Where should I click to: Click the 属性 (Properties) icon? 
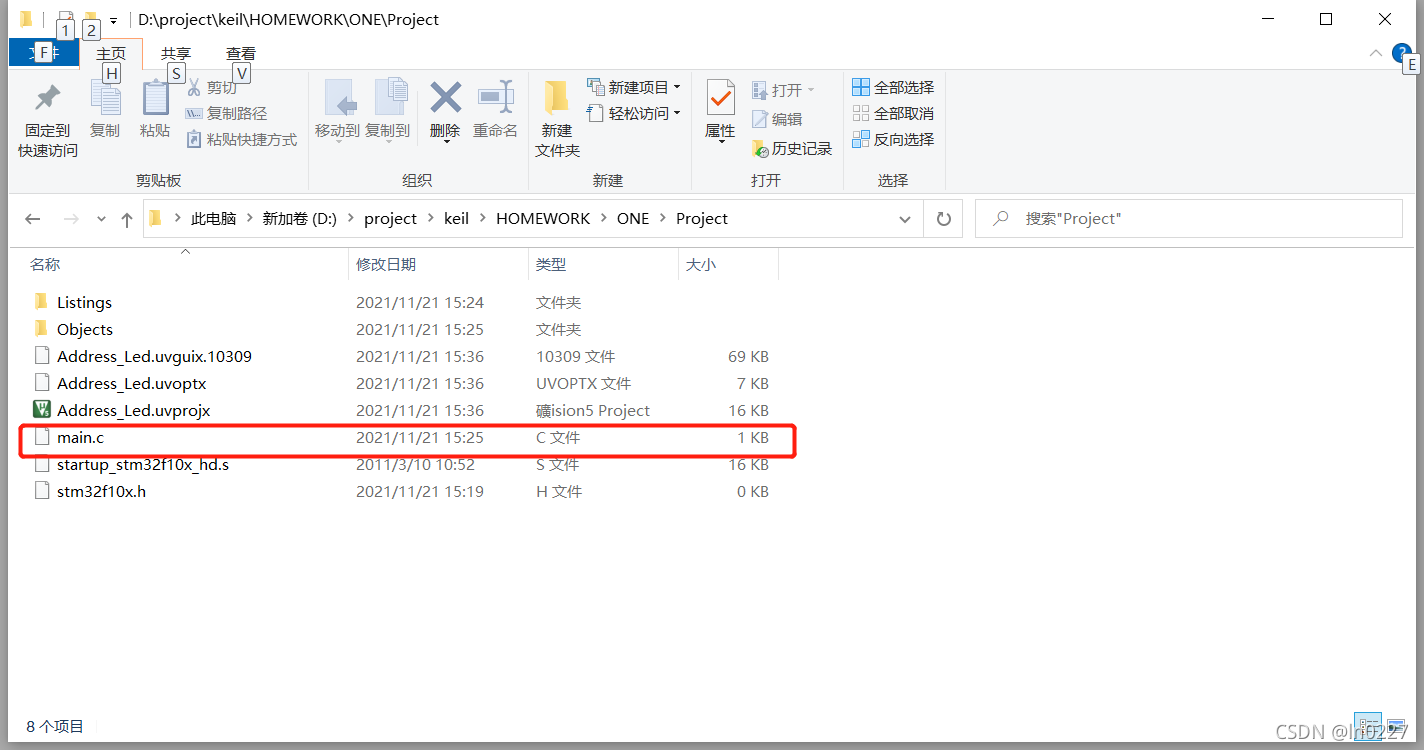tap(720, 98)
